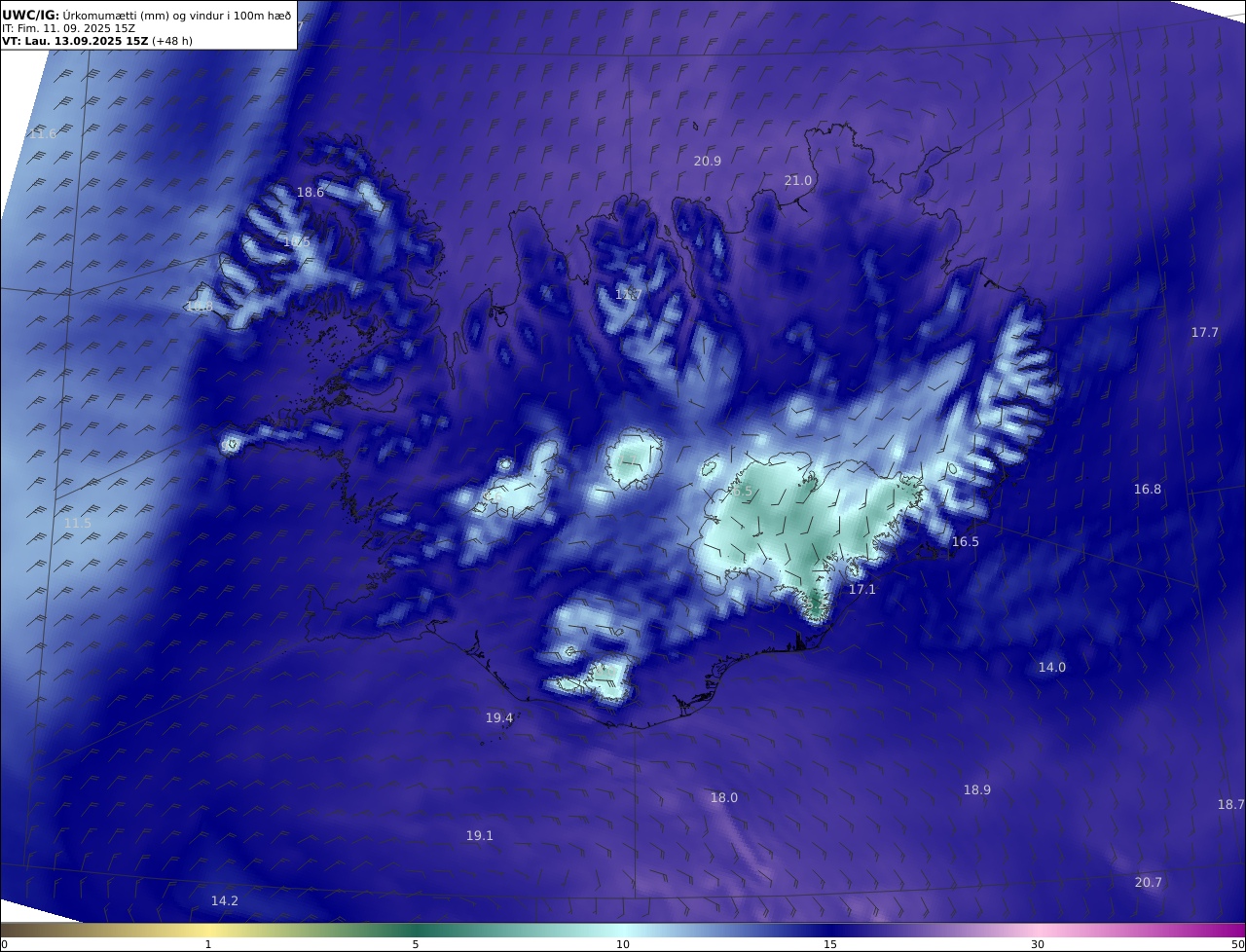The image size is (1246, 952).
Task: Click the '16.8' value label on the map
Action: click(x=1148, y=490)
